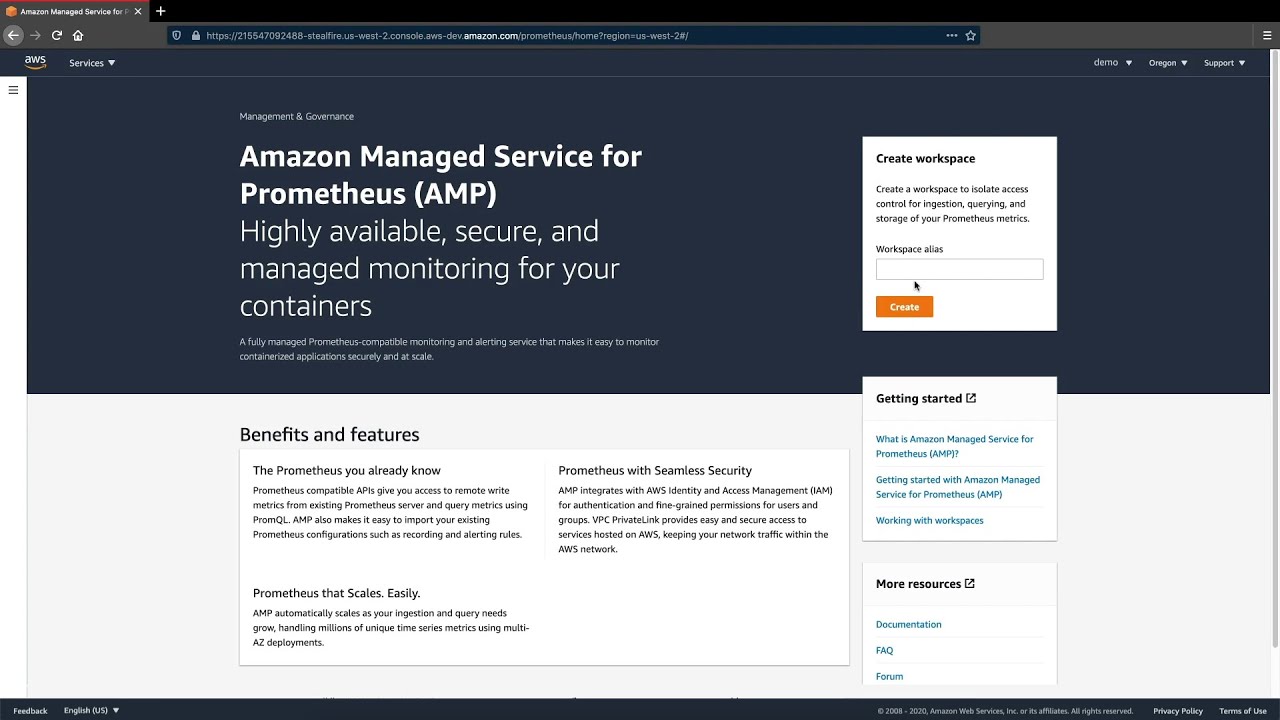The image size is (1280, 720).
Task: Open the hamburger side navigation menu
Action: [13, 90]
